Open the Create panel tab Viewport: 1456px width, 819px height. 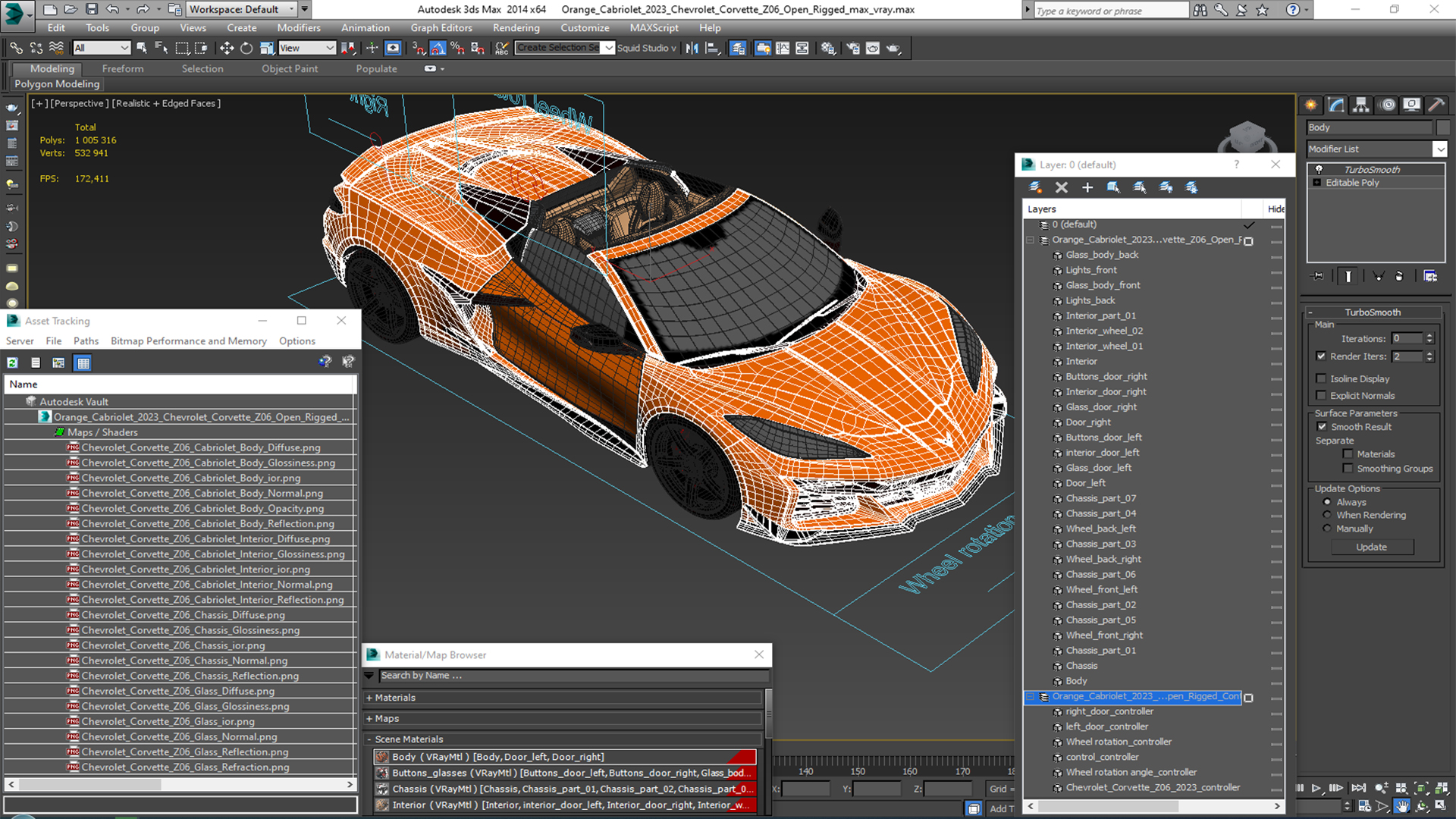pyautogui.click(x=1311, y=105)
